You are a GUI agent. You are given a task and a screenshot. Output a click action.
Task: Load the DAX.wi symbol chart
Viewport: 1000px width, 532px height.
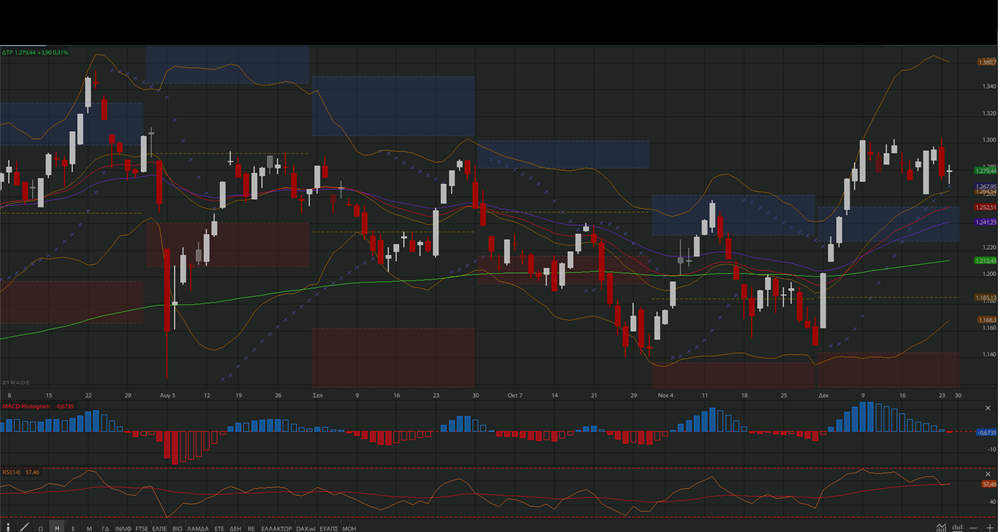[x=305, y=528]
